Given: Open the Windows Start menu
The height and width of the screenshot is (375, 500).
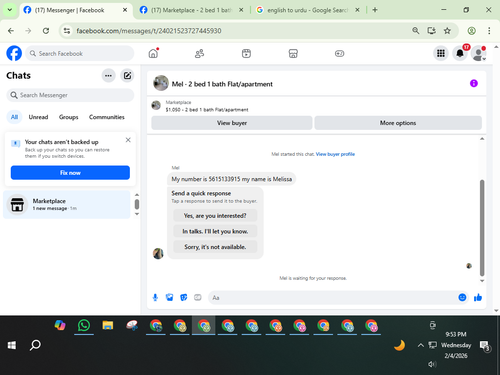Looking at the screenshot, I should (12, 345).
